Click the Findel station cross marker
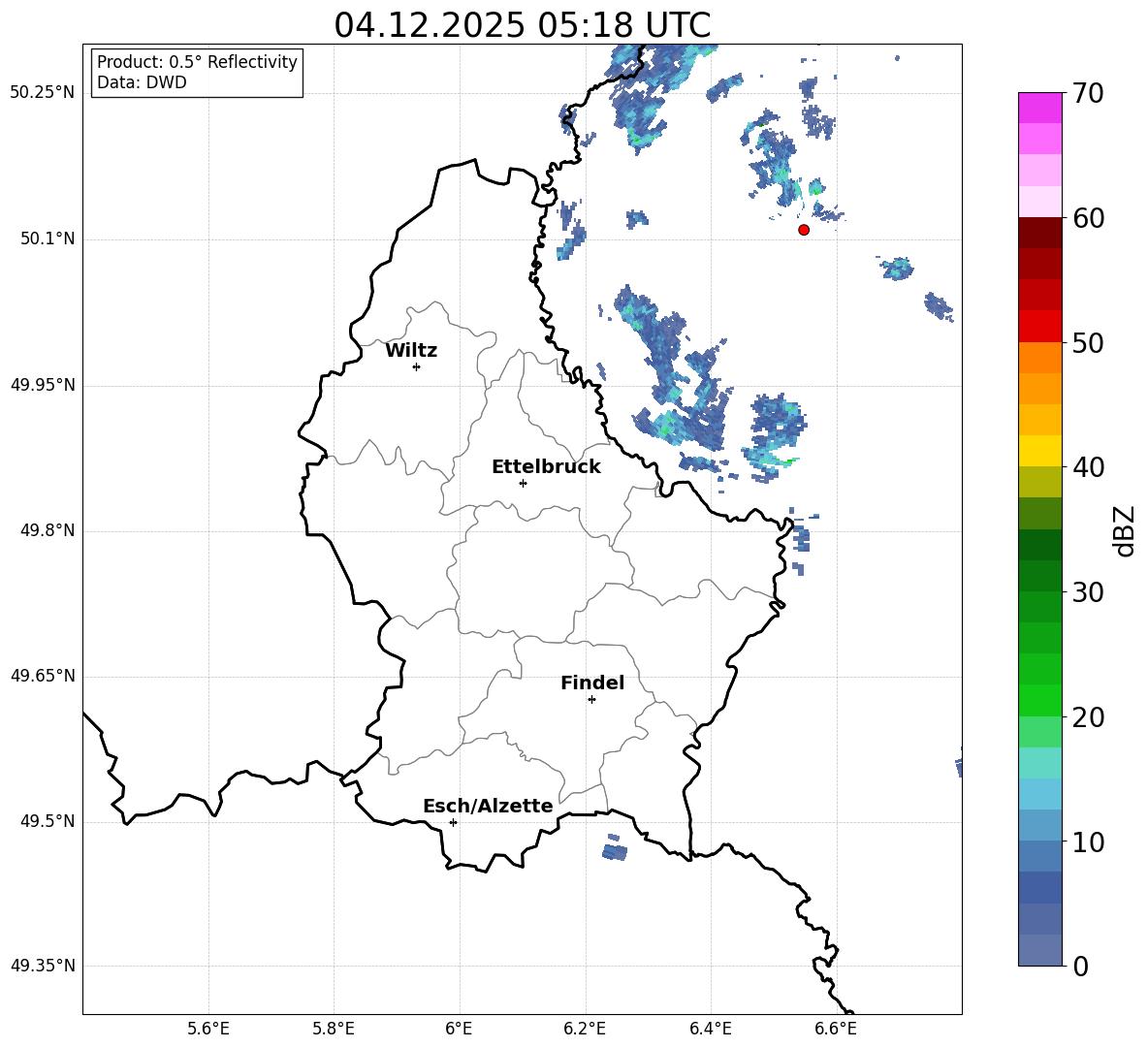Image resolution: width=1148 pixels, height=1048 pixels. (591, 700)
